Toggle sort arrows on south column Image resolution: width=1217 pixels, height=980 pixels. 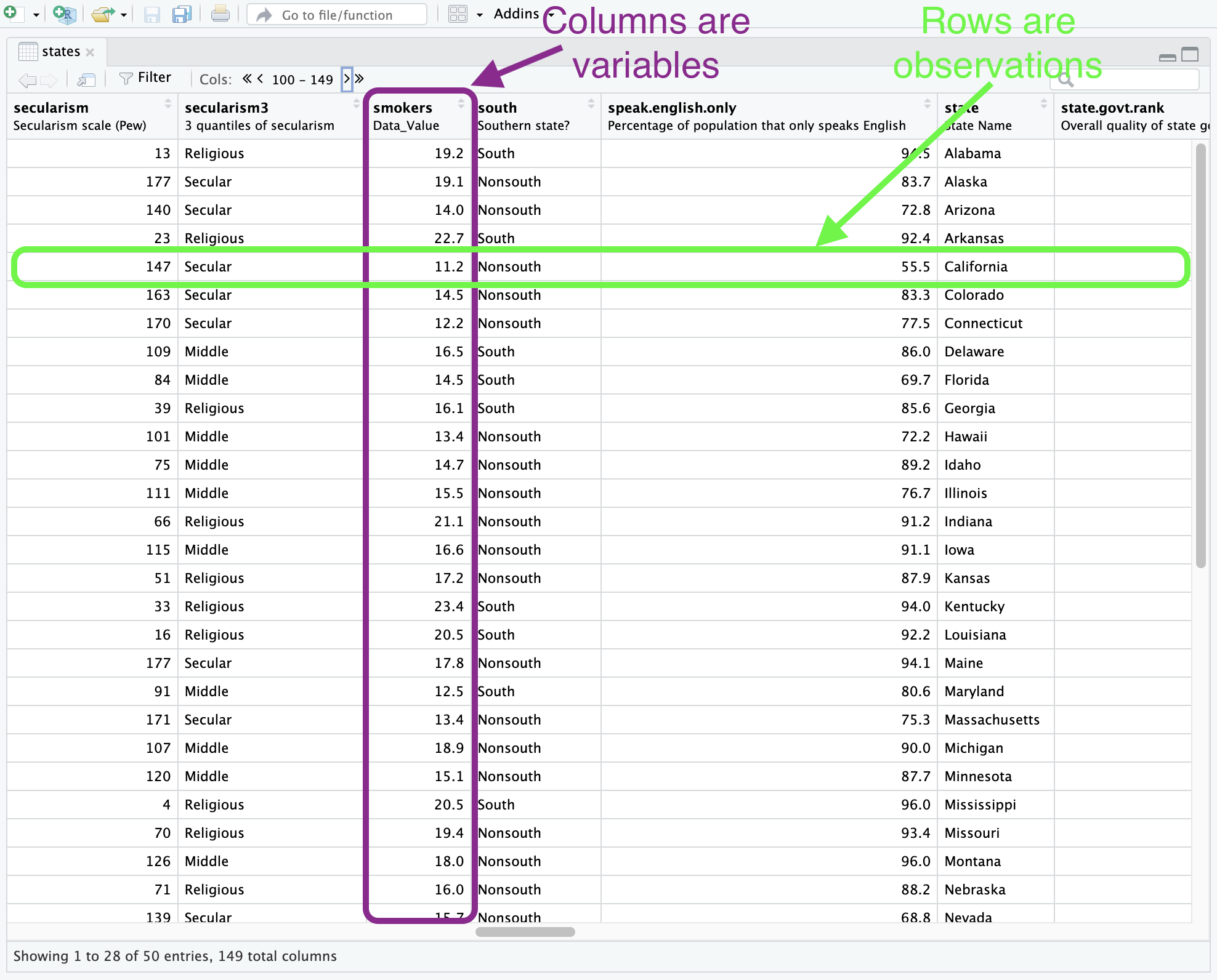[591, 103]
